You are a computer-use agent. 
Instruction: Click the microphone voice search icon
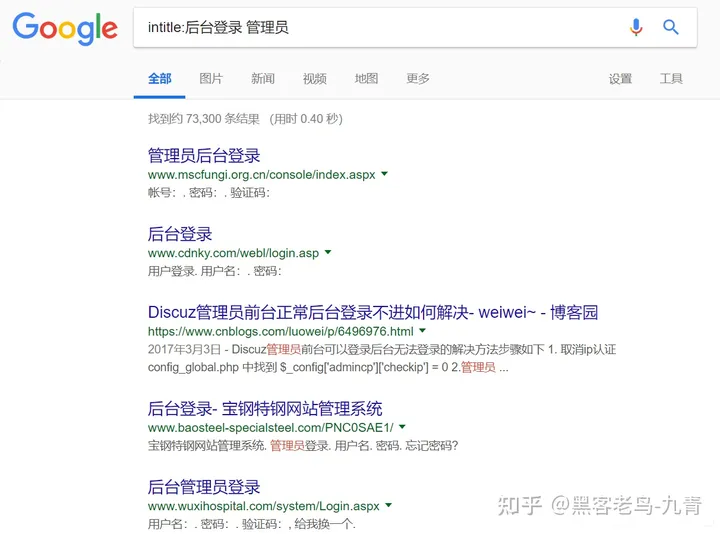636,27
